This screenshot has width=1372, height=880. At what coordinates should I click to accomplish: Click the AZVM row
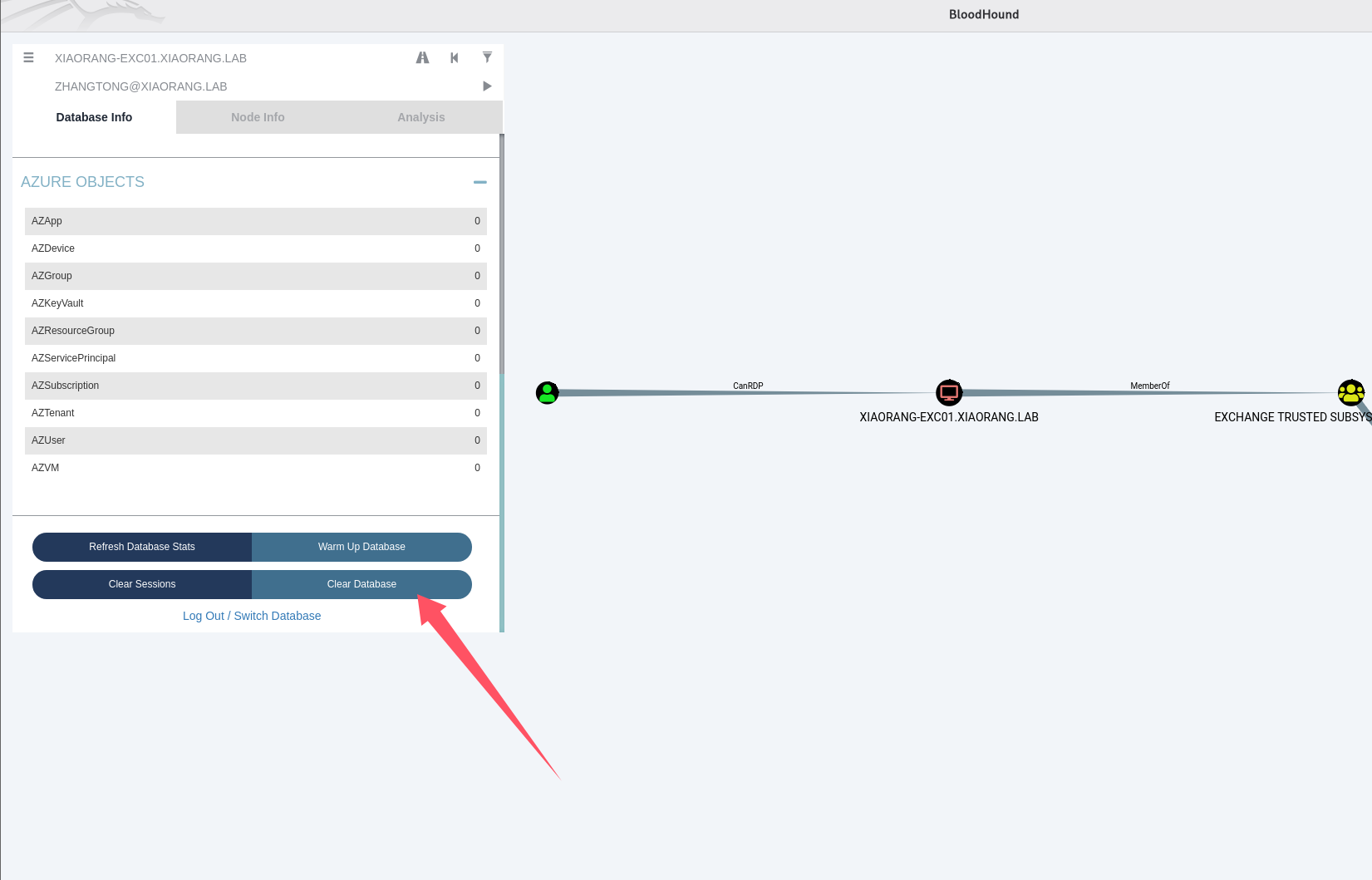(256, 468)
